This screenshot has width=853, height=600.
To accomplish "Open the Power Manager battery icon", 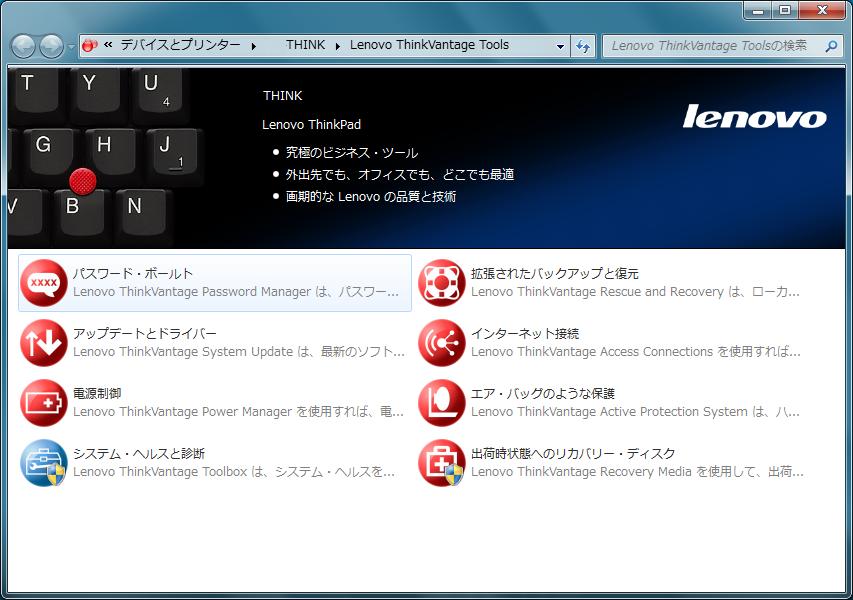I will click(x=44, y=403).
